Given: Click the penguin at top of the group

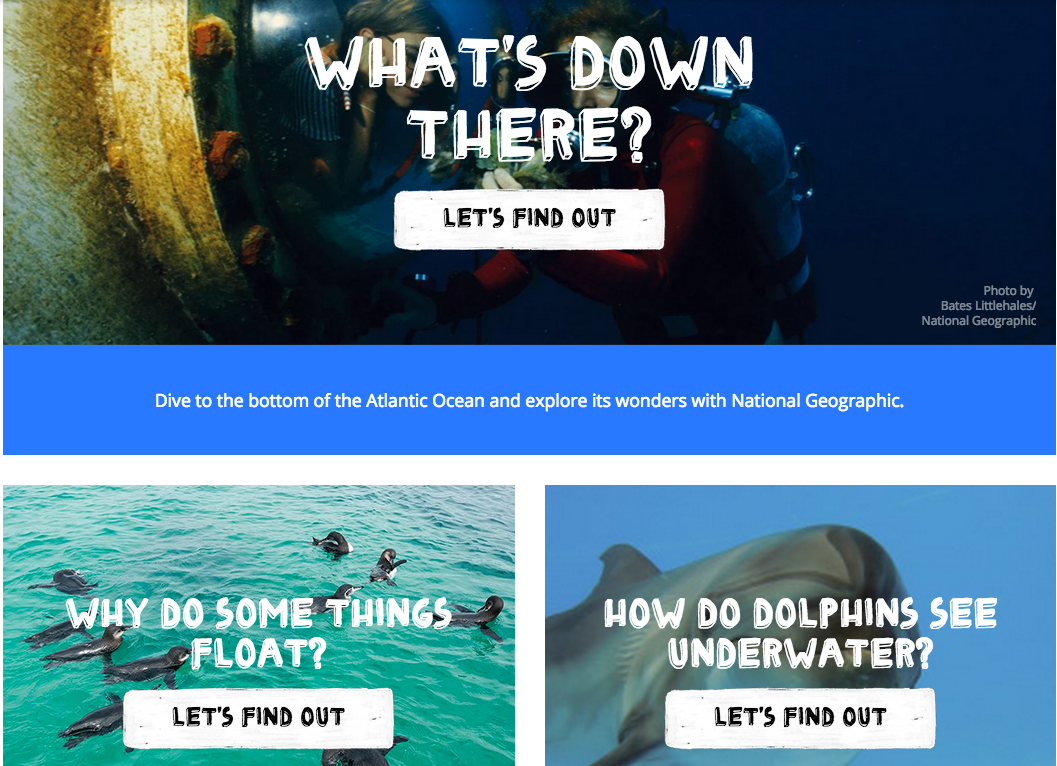Looking at the screenshot, I should click(x=334, y=543).
